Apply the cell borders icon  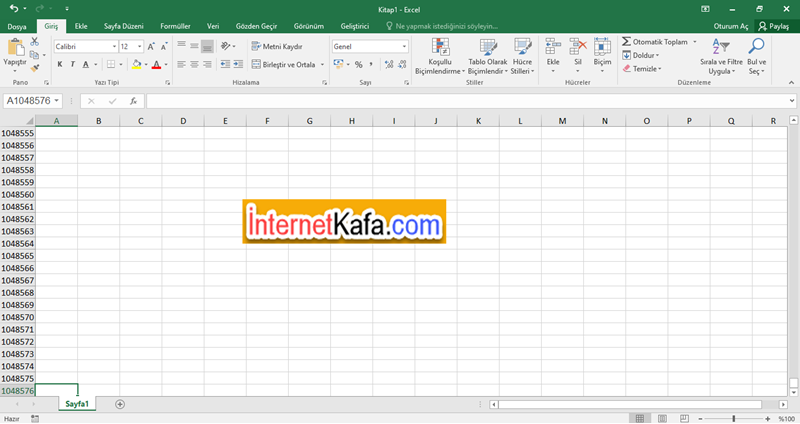pyautogui.click(x=111, y=64)
